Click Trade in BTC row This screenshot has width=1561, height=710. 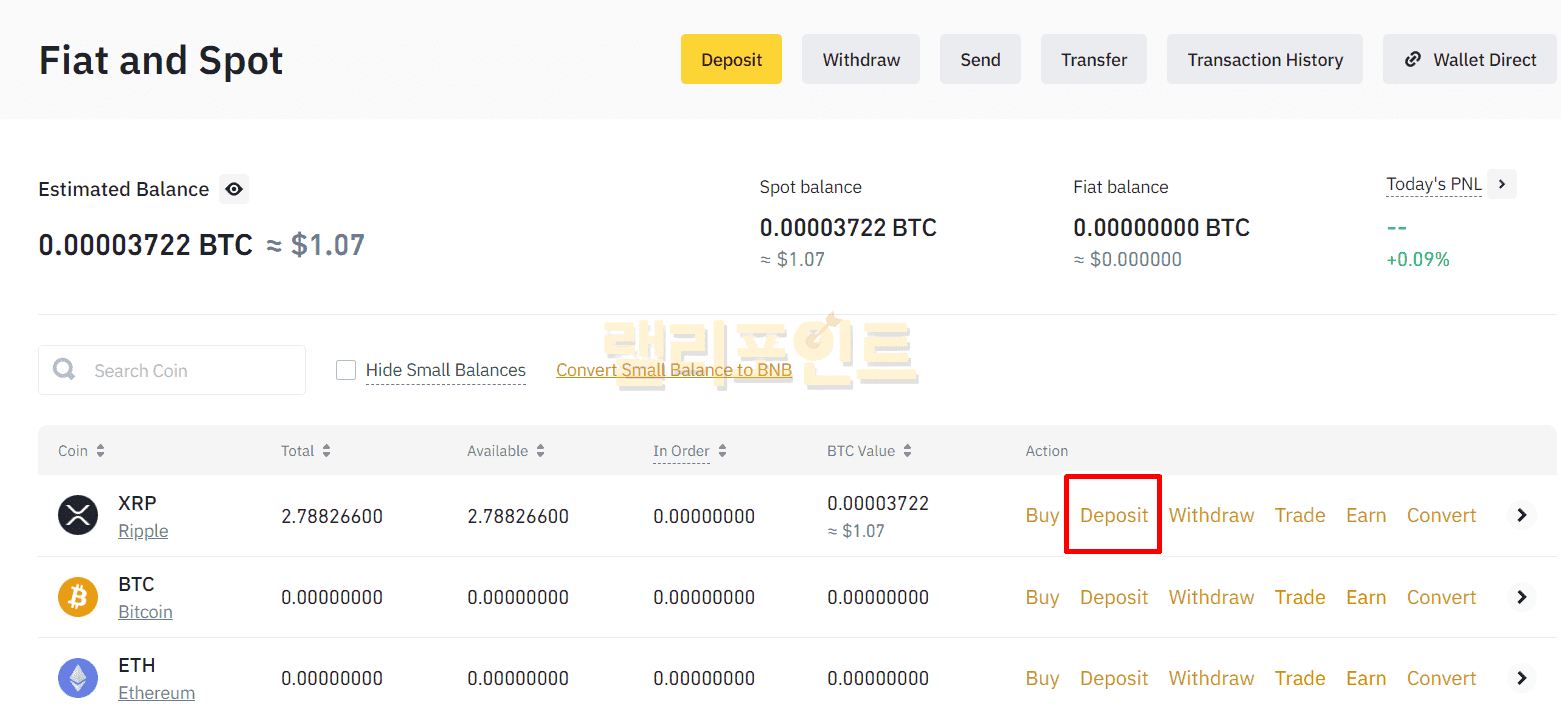pos(1300,597)
